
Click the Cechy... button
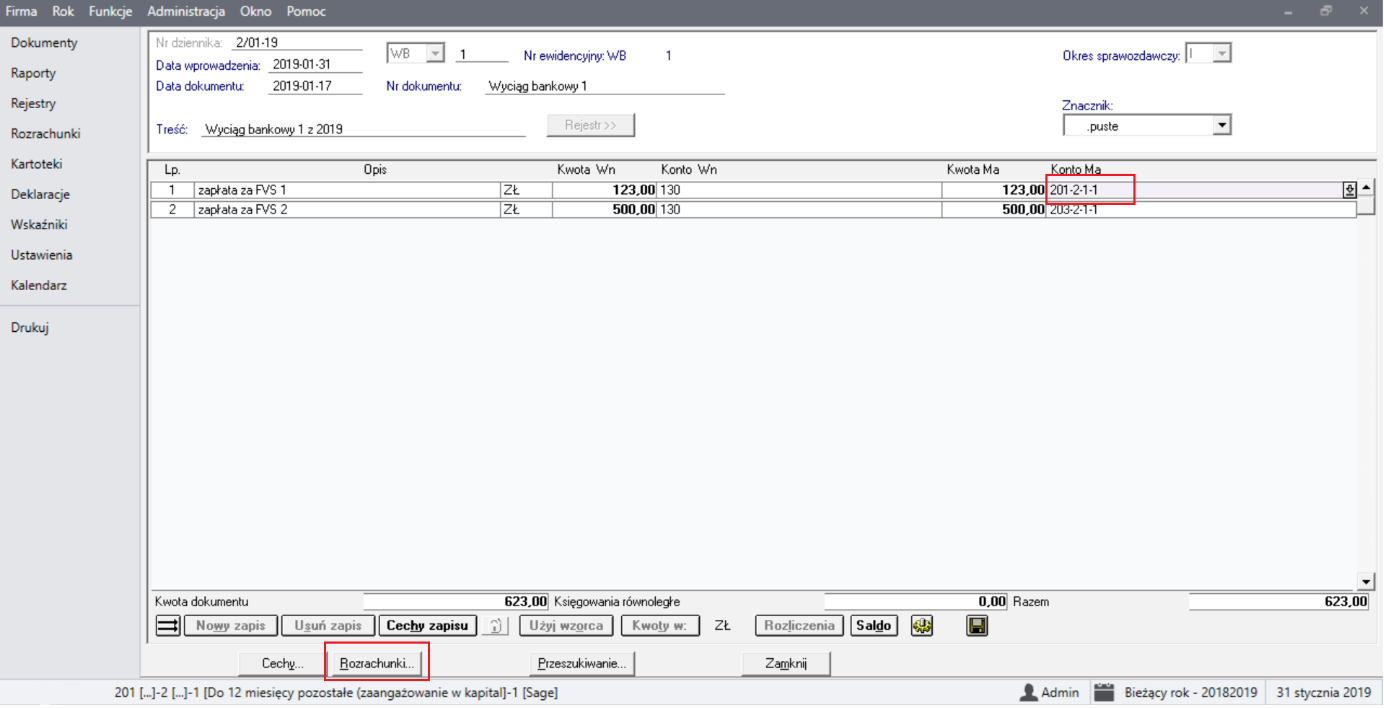(x=283, y=663)
